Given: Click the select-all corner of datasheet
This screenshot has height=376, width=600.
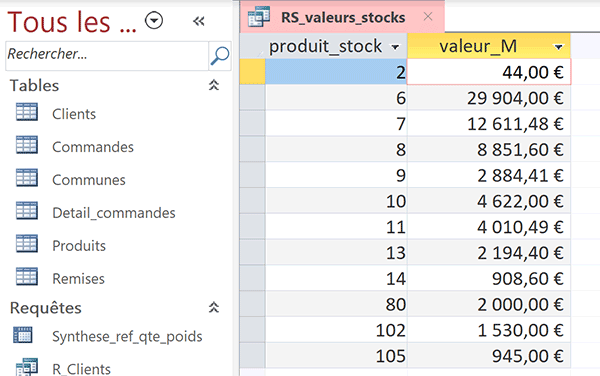Looking at the screenshot, I should (x=253, y=46).
